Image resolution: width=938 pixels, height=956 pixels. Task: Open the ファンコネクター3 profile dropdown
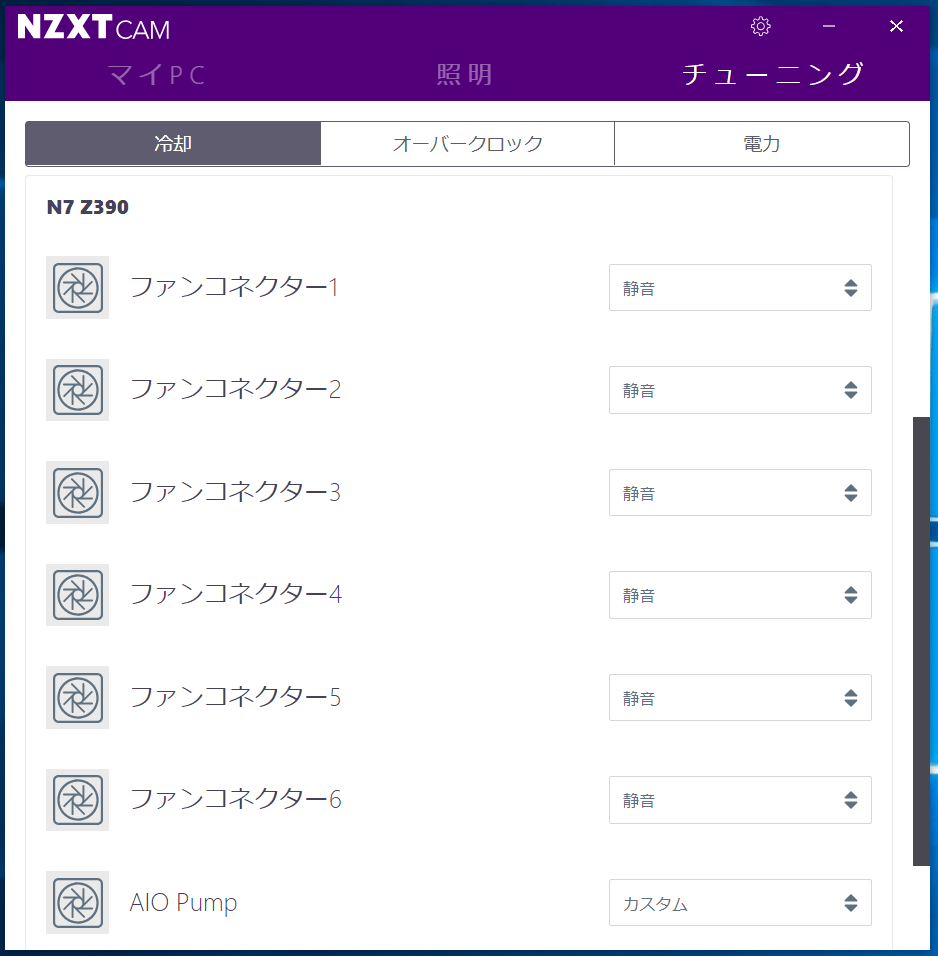[740, 493]
